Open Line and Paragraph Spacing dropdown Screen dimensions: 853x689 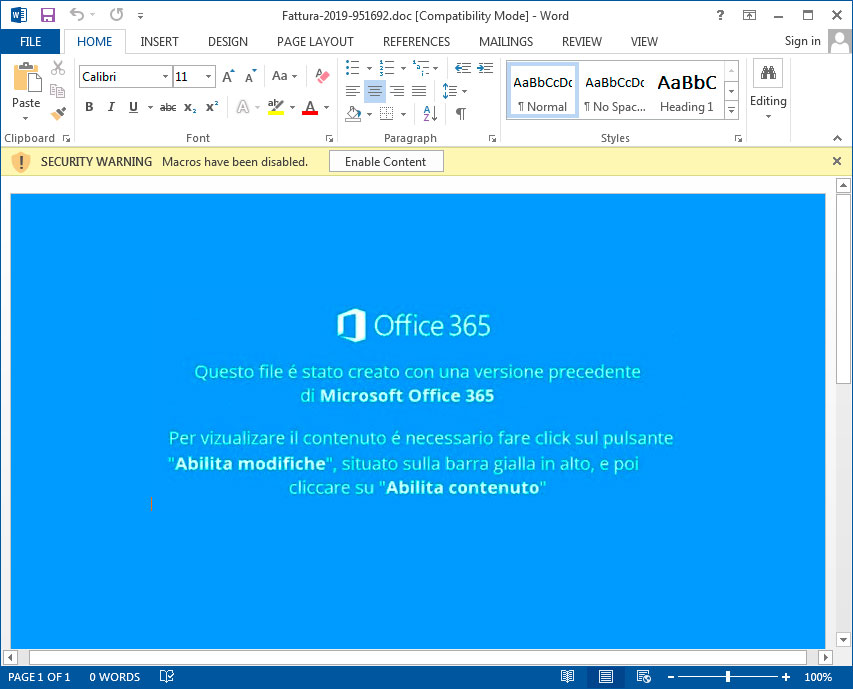tap(455, 91)
